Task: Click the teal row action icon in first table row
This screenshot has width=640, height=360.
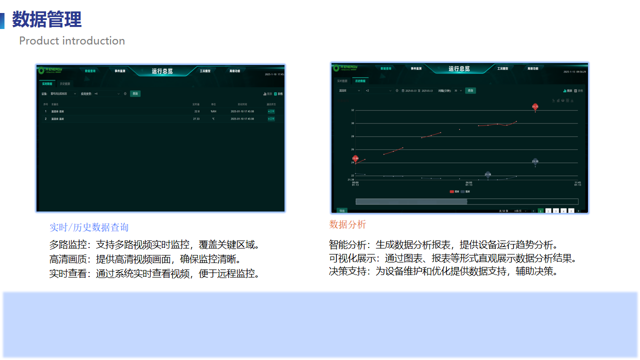Action: point(271,111)
